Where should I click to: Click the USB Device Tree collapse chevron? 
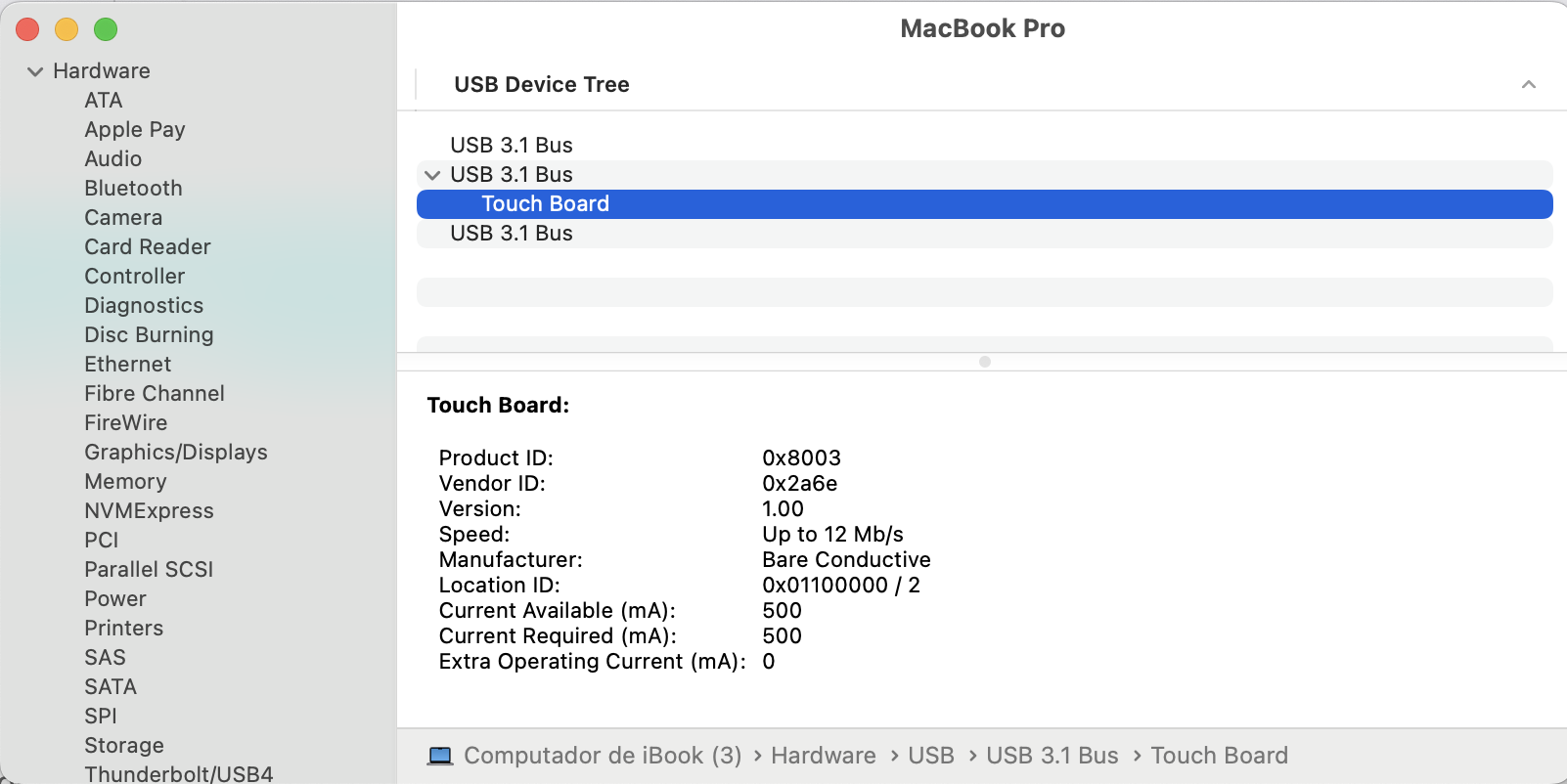coord(1528,85)
